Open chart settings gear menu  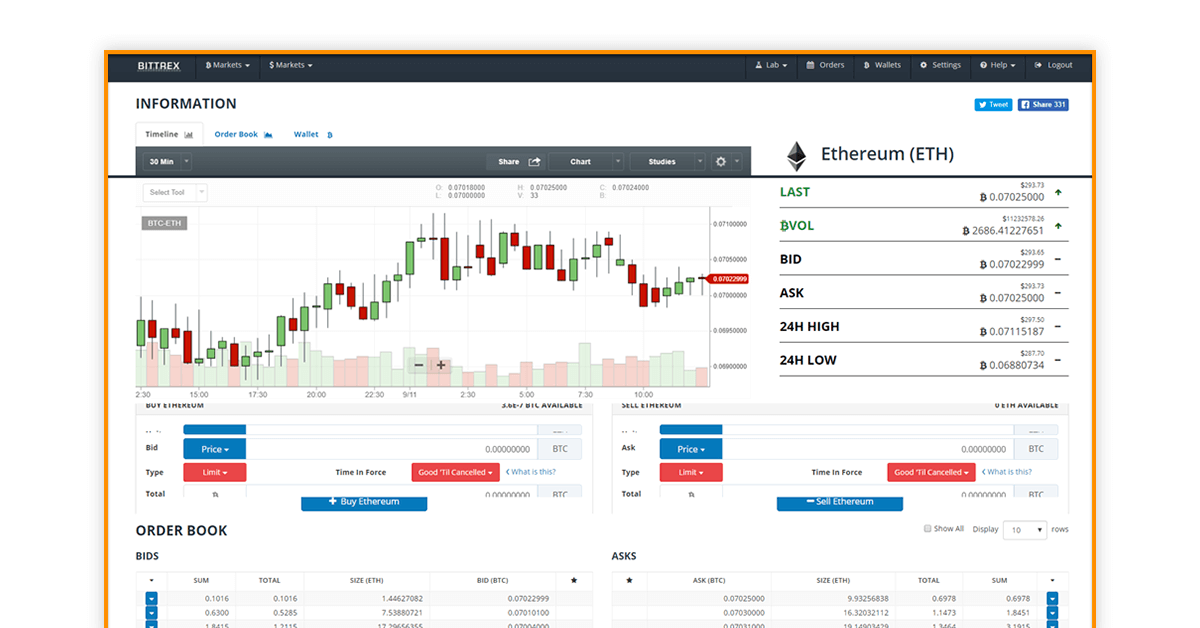[727, 162]
